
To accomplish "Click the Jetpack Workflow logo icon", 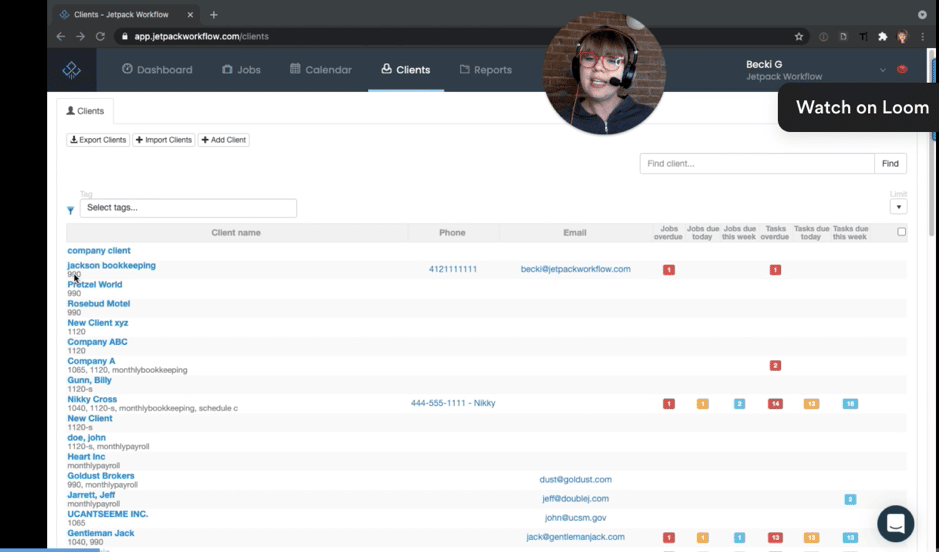I will pos(71,70).
